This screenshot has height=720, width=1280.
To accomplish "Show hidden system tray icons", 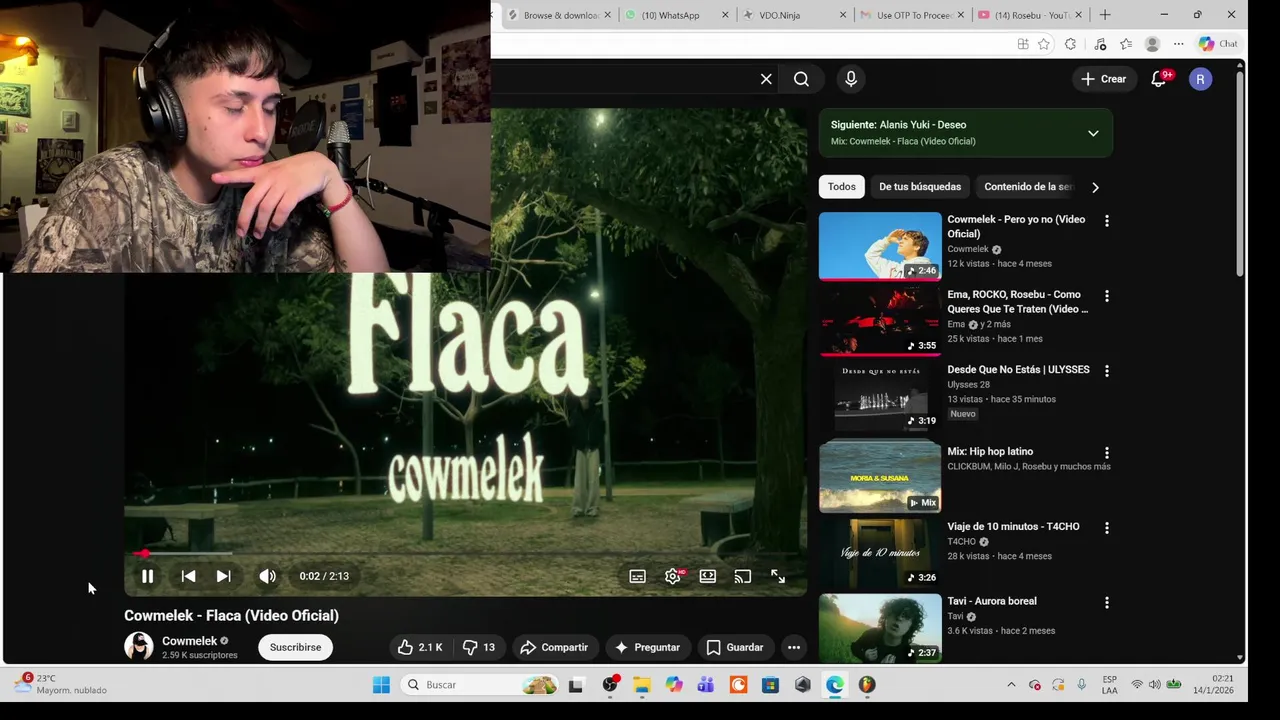I will (x=1011, y=685).
